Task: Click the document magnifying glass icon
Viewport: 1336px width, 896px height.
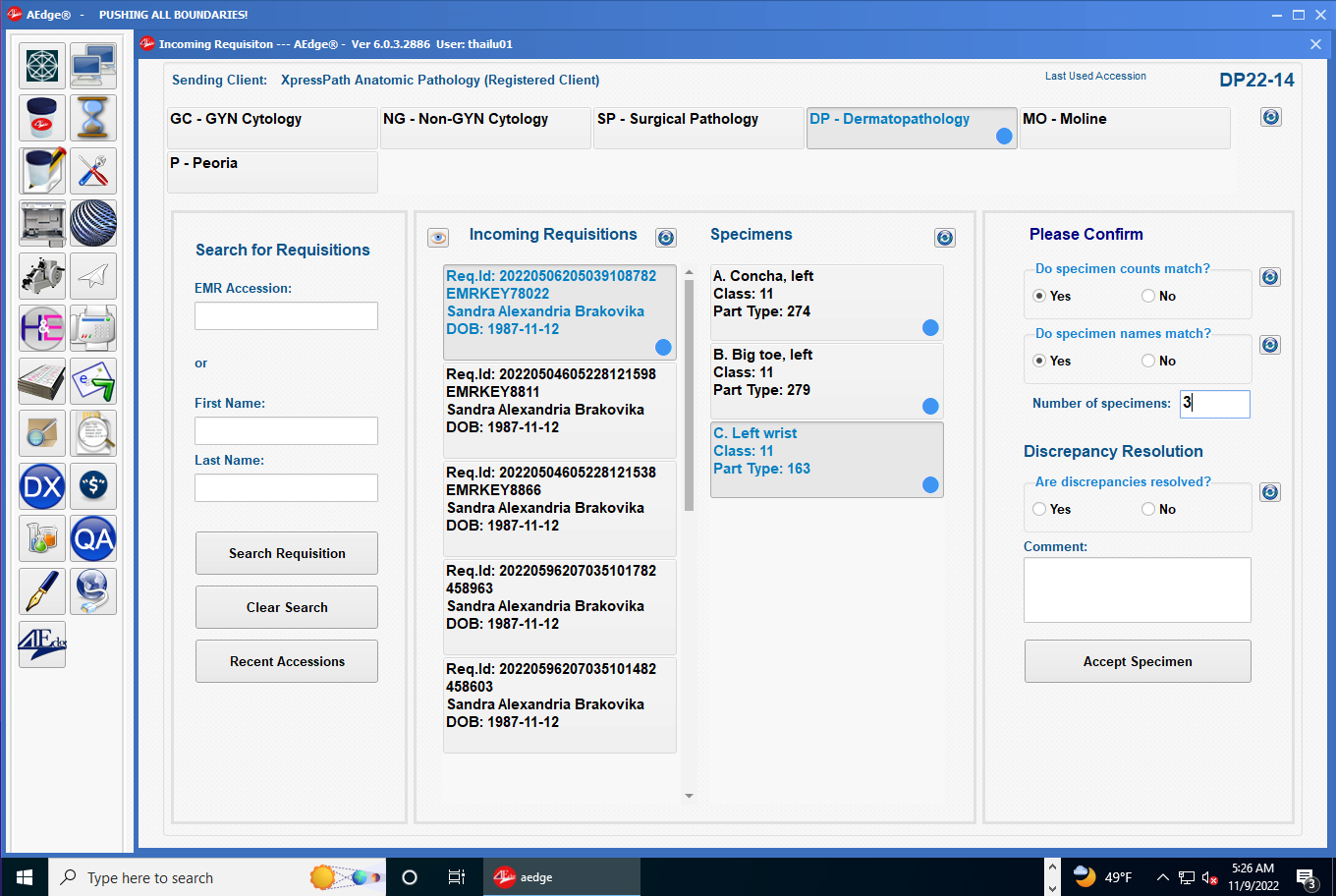Action: coord(93,433)
